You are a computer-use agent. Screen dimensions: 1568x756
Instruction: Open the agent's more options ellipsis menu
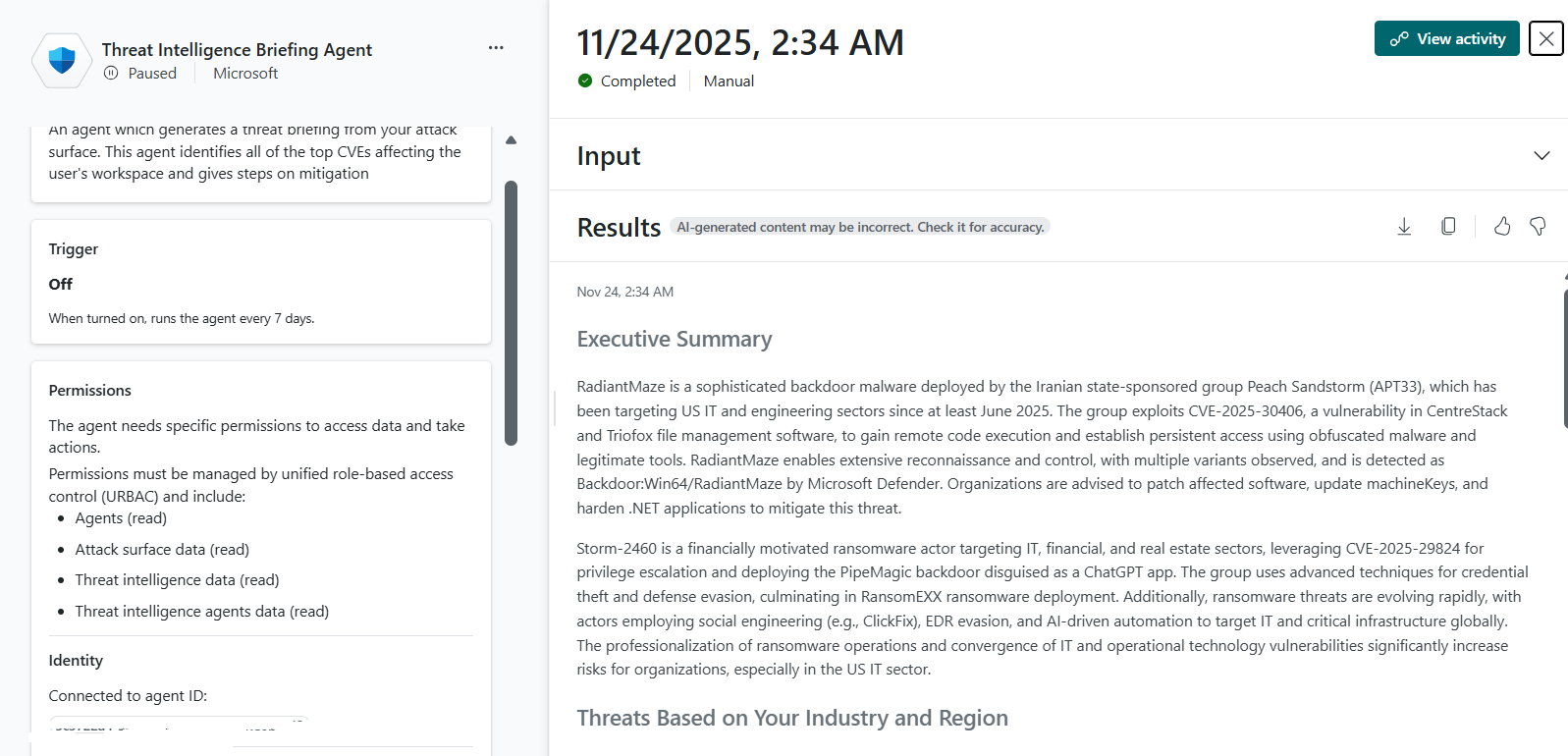496,47
